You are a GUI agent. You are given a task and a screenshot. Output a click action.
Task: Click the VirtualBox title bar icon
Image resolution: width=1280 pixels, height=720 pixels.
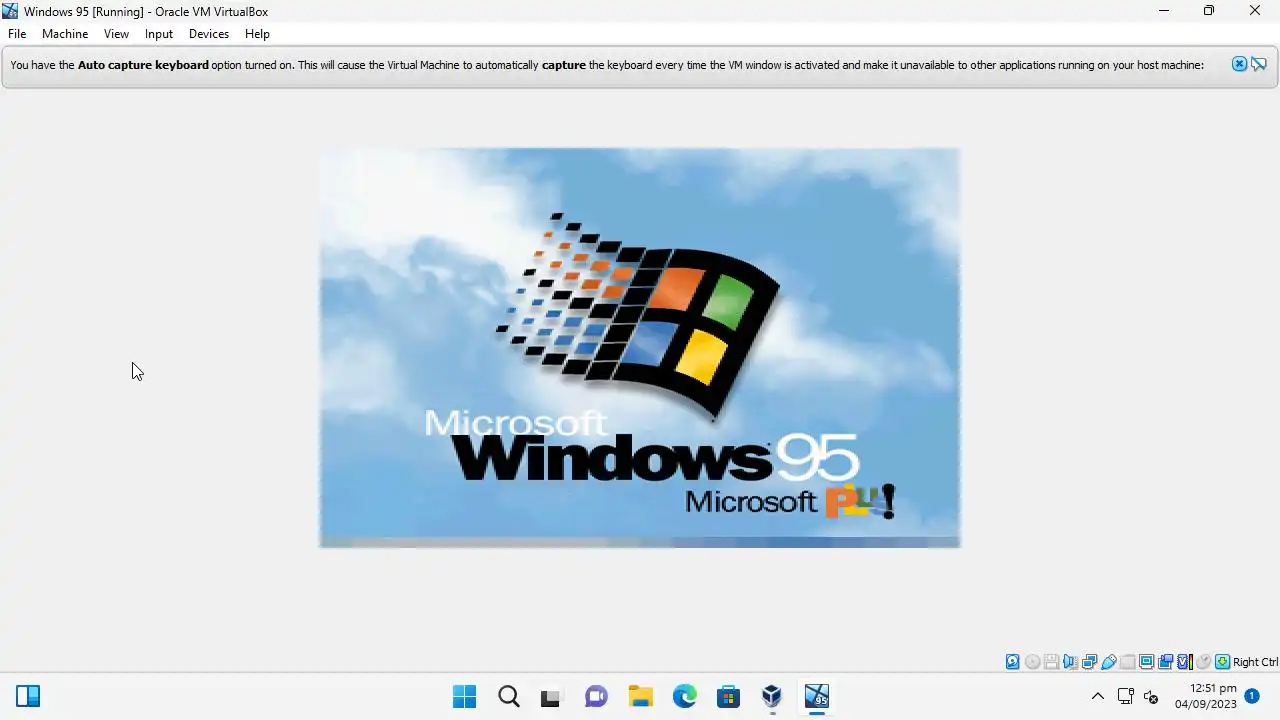coord(10,11)
